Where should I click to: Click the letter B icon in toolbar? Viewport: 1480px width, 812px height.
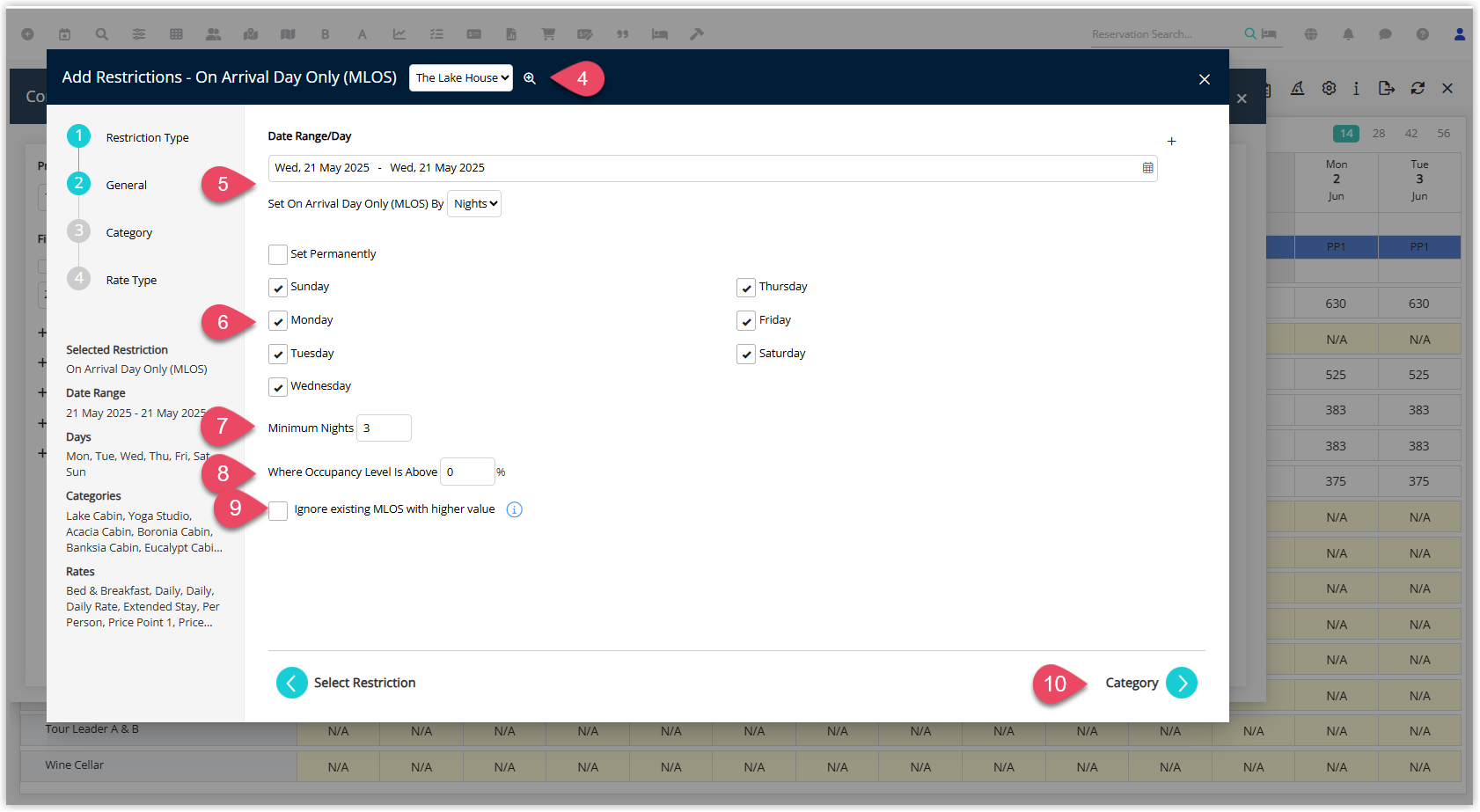pyautogui.click(x=325, y=34)
